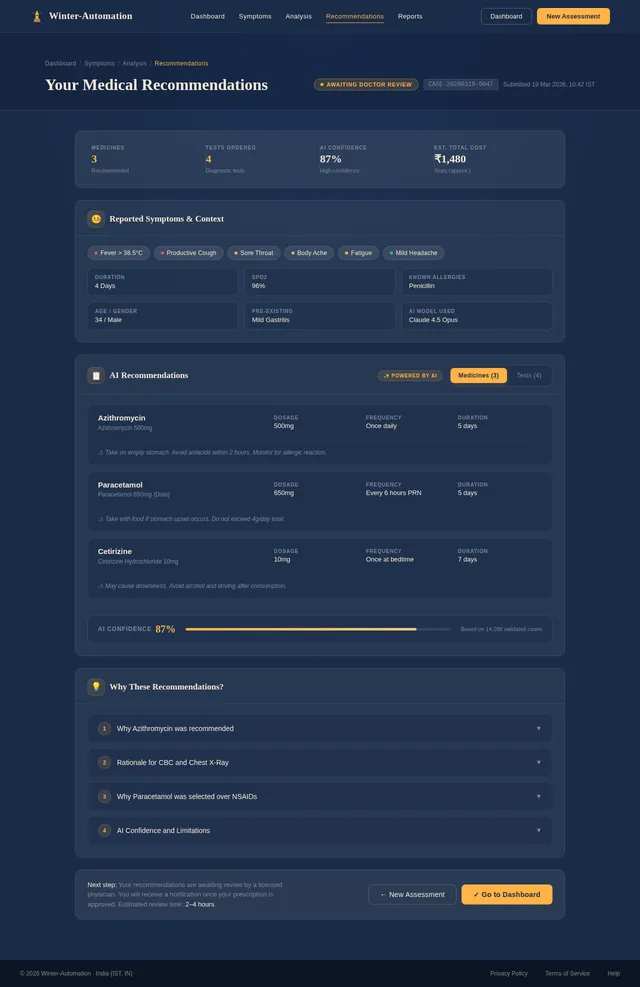Click the 'Fever > 38.5°C' symptom chip
Screen dimensions: 640x987
click(x=118, y=253)
